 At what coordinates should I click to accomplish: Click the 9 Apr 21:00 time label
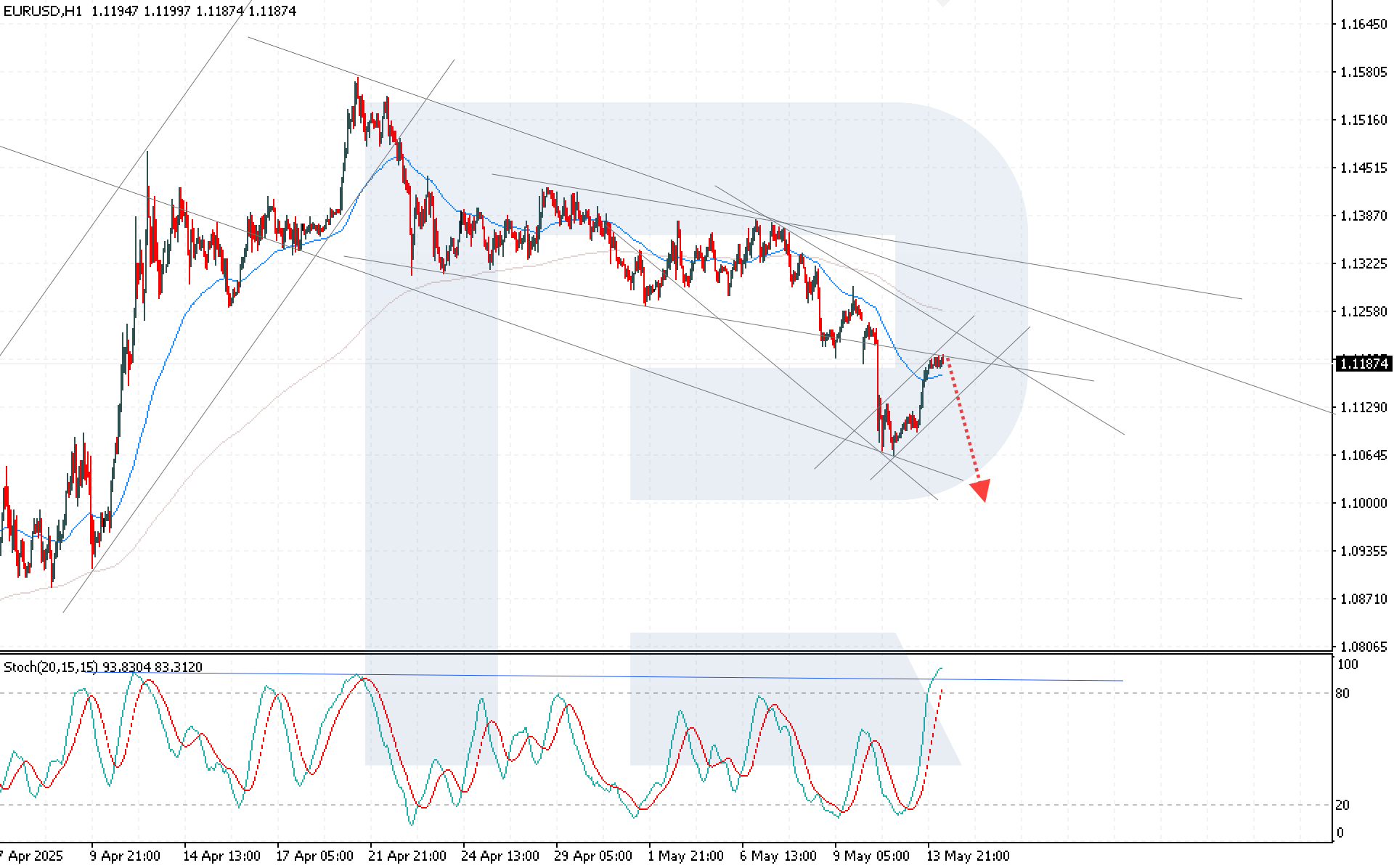tap(125, 856)
